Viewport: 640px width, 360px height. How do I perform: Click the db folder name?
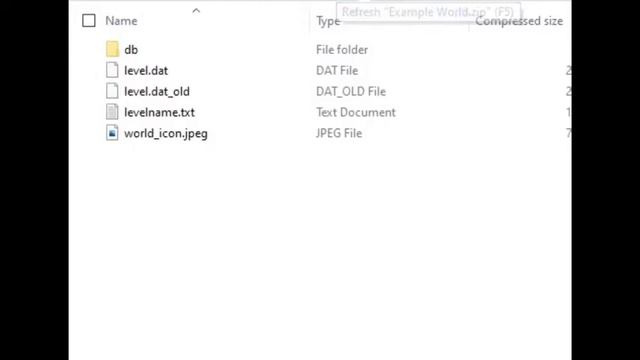(131, 50)
